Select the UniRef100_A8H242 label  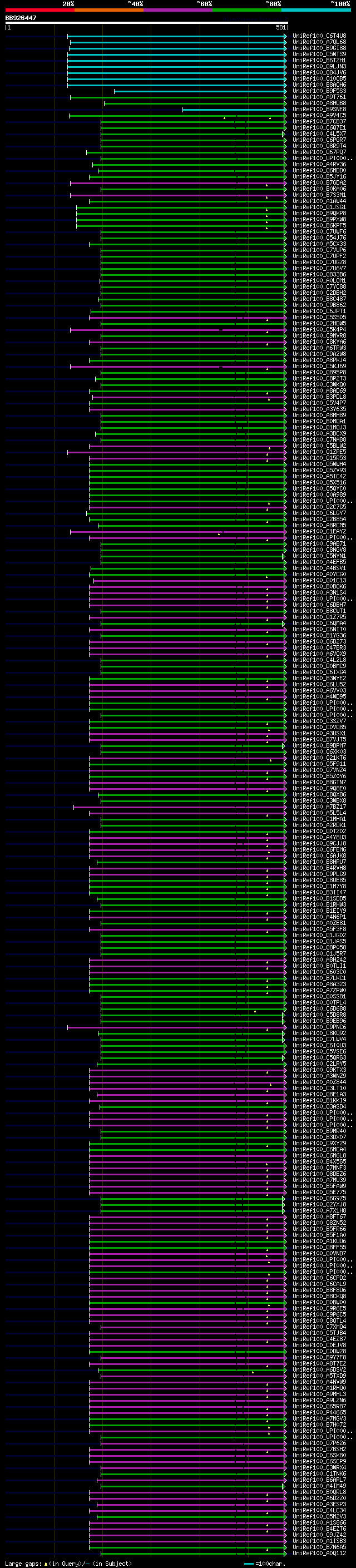(x=319, y=960)
